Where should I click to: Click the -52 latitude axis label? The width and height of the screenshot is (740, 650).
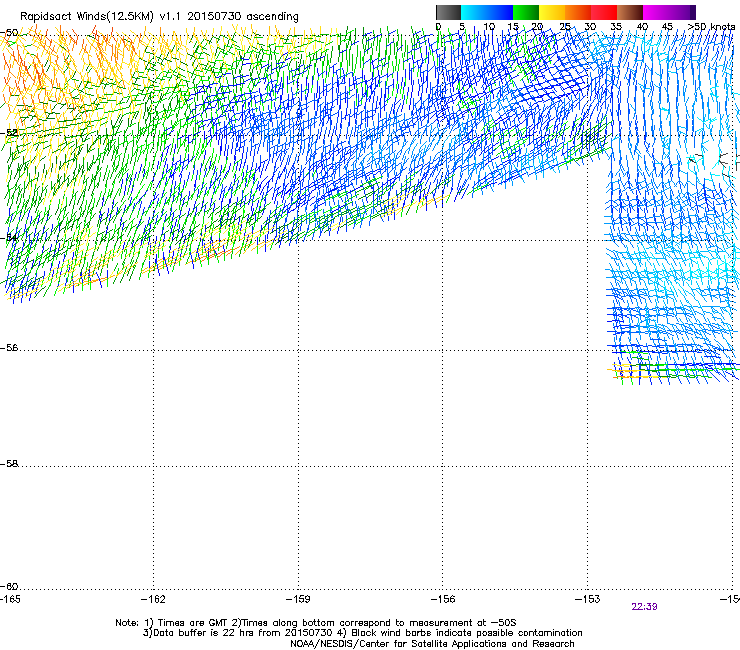(x=9, y=133)
